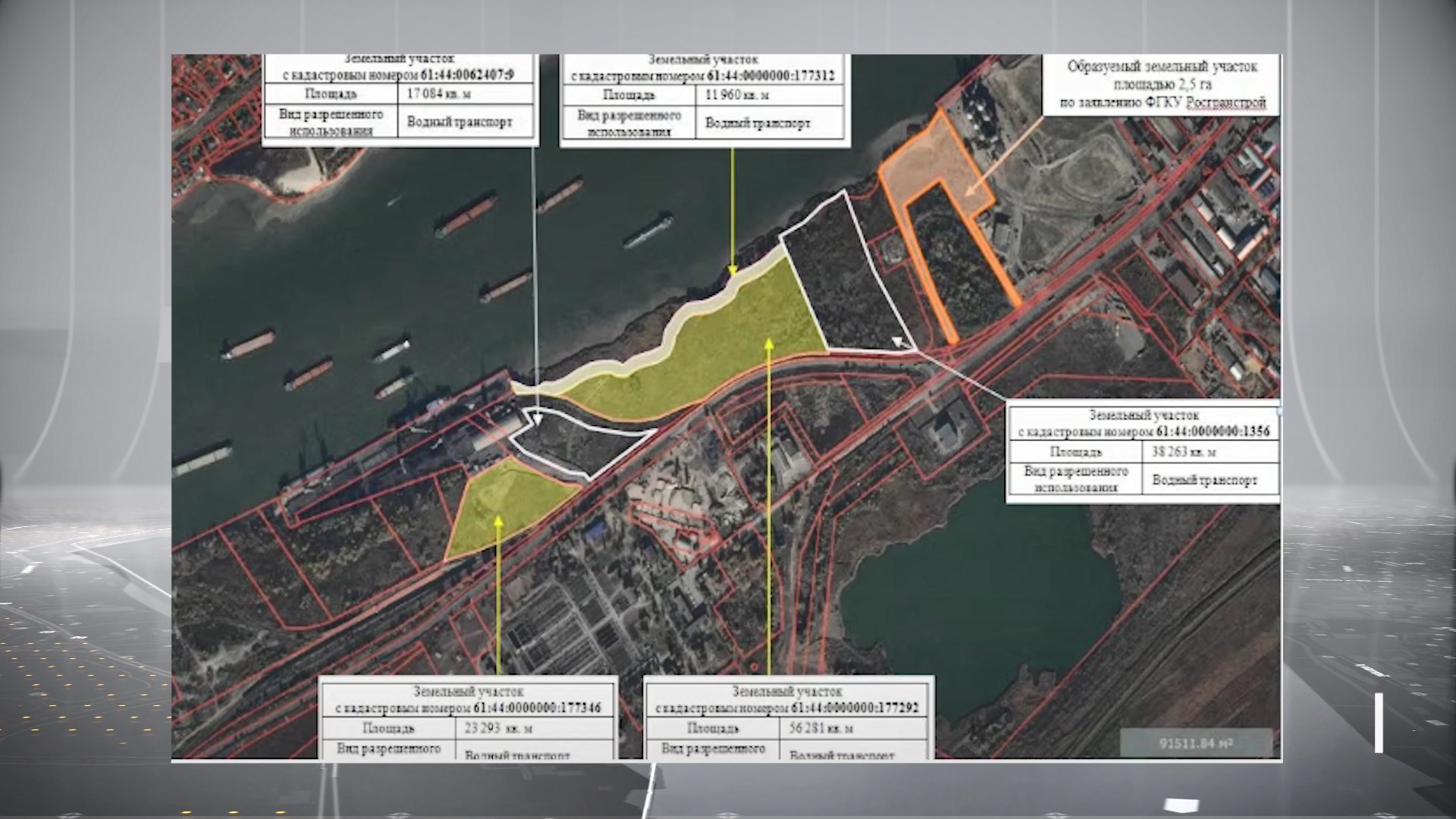Click 'Вид разрешенного использования' in the 177312 table
The width and height of the screenshot is (1456, 819).
point(629,123)
